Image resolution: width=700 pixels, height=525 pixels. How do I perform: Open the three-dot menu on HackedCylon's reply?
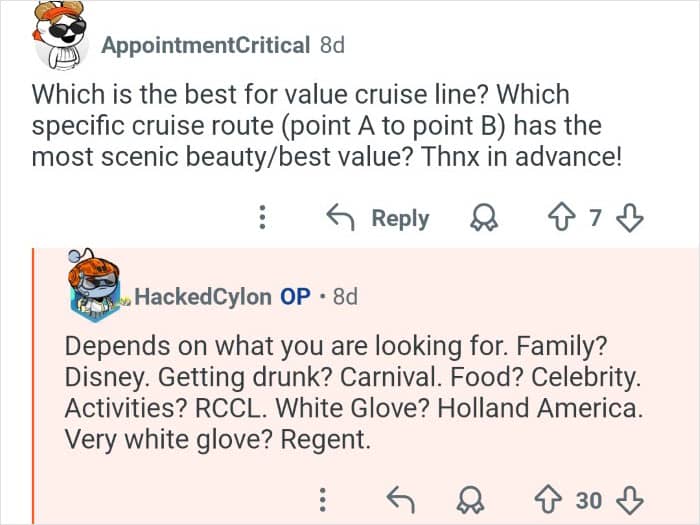(x=322, y=499)
